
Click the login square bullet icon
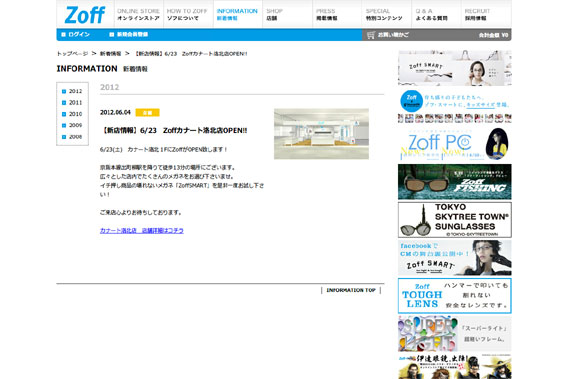64,35
